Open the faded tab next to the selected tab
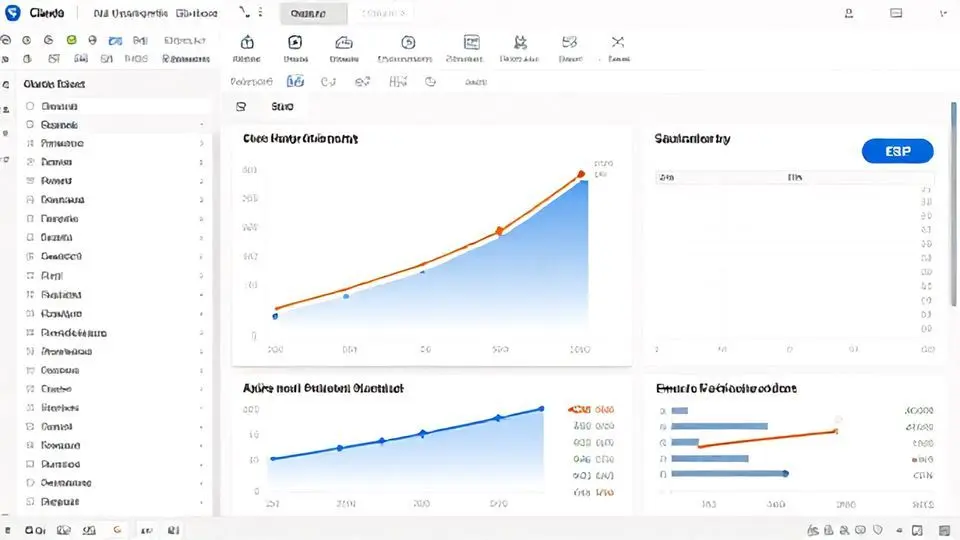Viewport: 960px width, 540px height. (384, 14)
